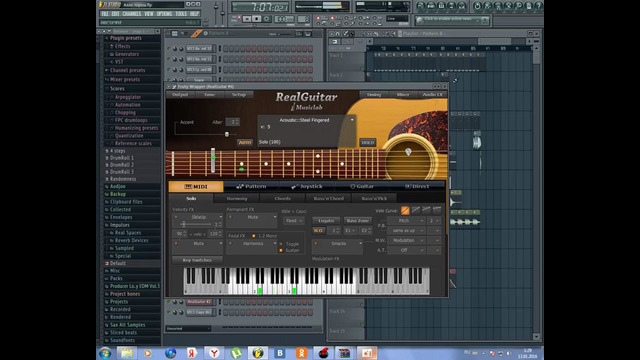Switch to the Guitar tab
Screen dimensions: 640x360
coord(362,187)
